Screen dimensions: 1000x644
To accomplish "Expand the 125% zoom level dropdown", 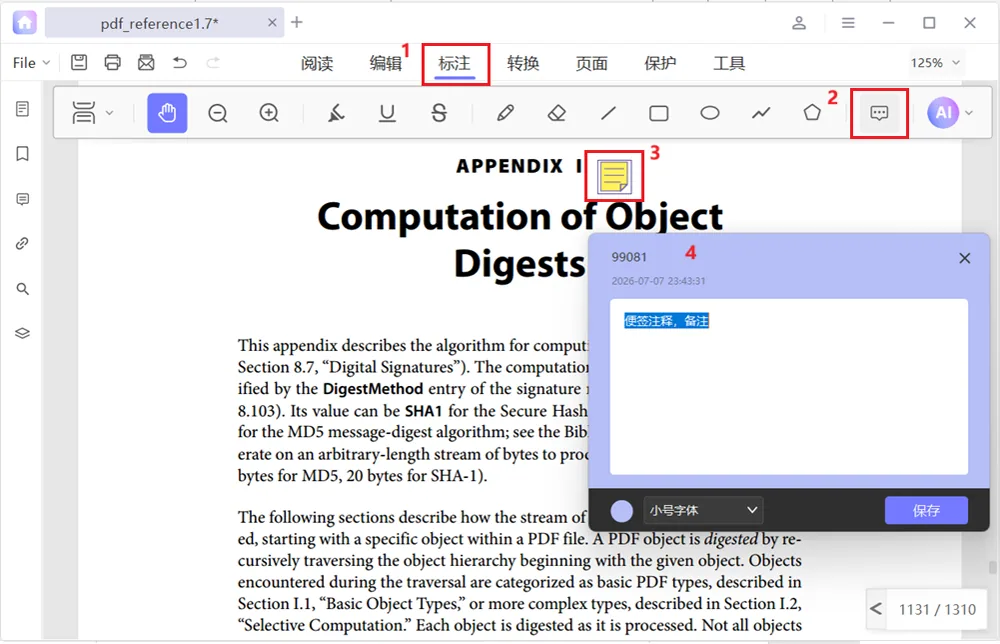I will (x=935, y=62).
